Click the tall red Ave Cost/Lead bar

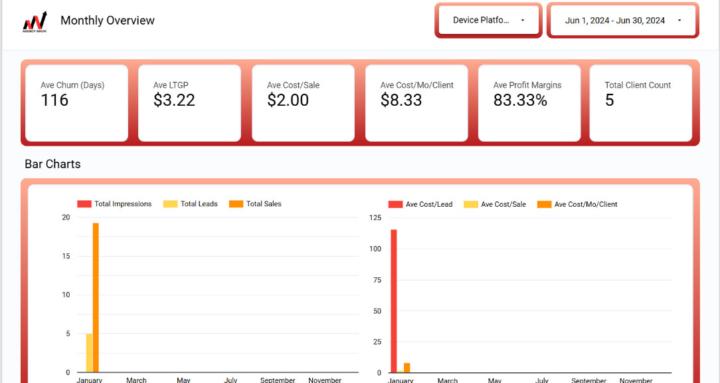(x=394, y=301)
